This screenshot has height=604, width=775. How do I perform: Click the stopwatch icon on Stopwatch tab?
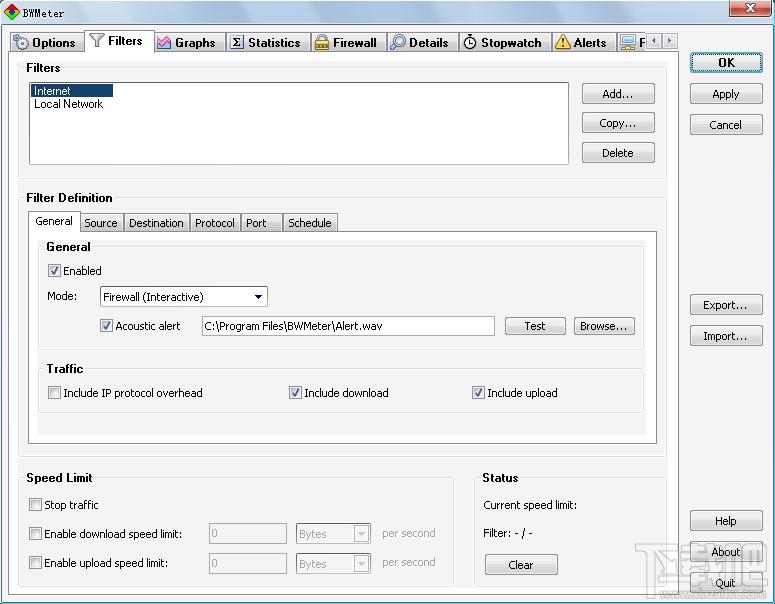coord(470,43)
